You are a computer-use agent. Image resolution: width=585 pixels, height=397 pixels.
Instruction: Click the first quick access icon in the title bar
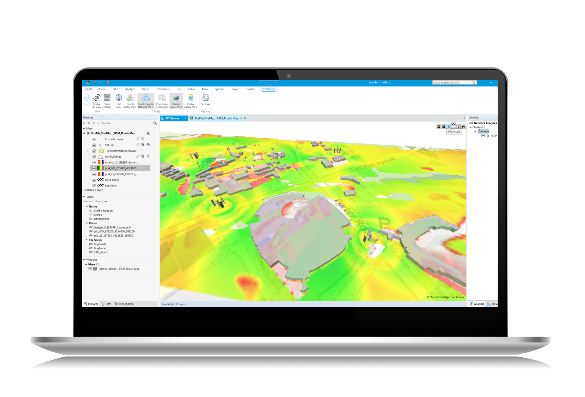click(88, 82)
